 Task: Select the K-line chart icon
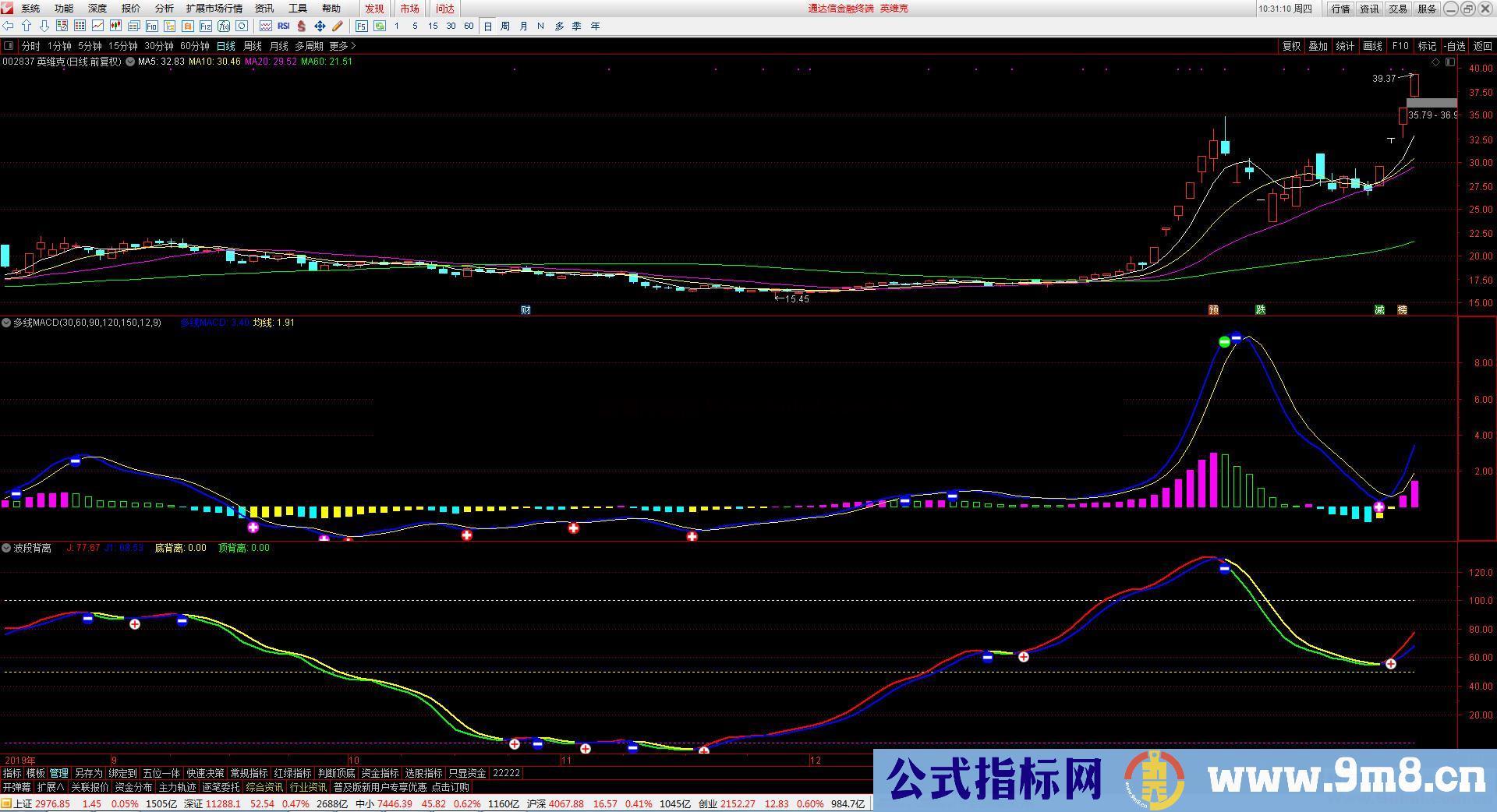pyautogui.click(x=114, y=26)
